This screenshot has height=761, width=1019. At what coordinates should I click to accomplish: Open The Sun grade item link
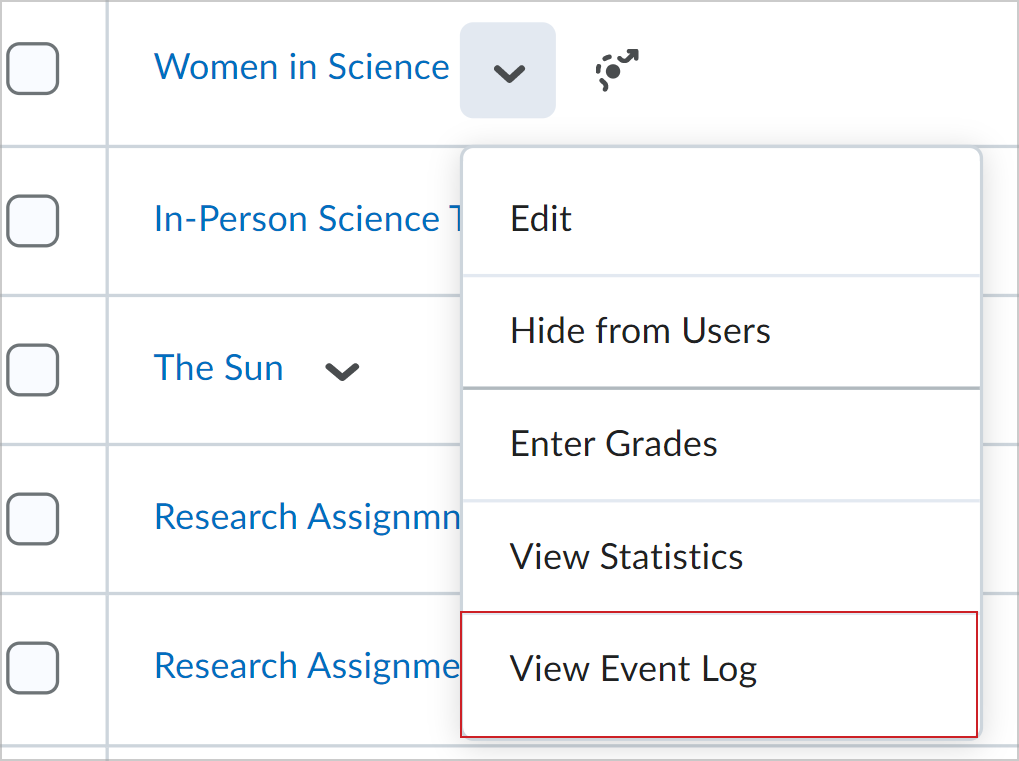pos(218,368)
